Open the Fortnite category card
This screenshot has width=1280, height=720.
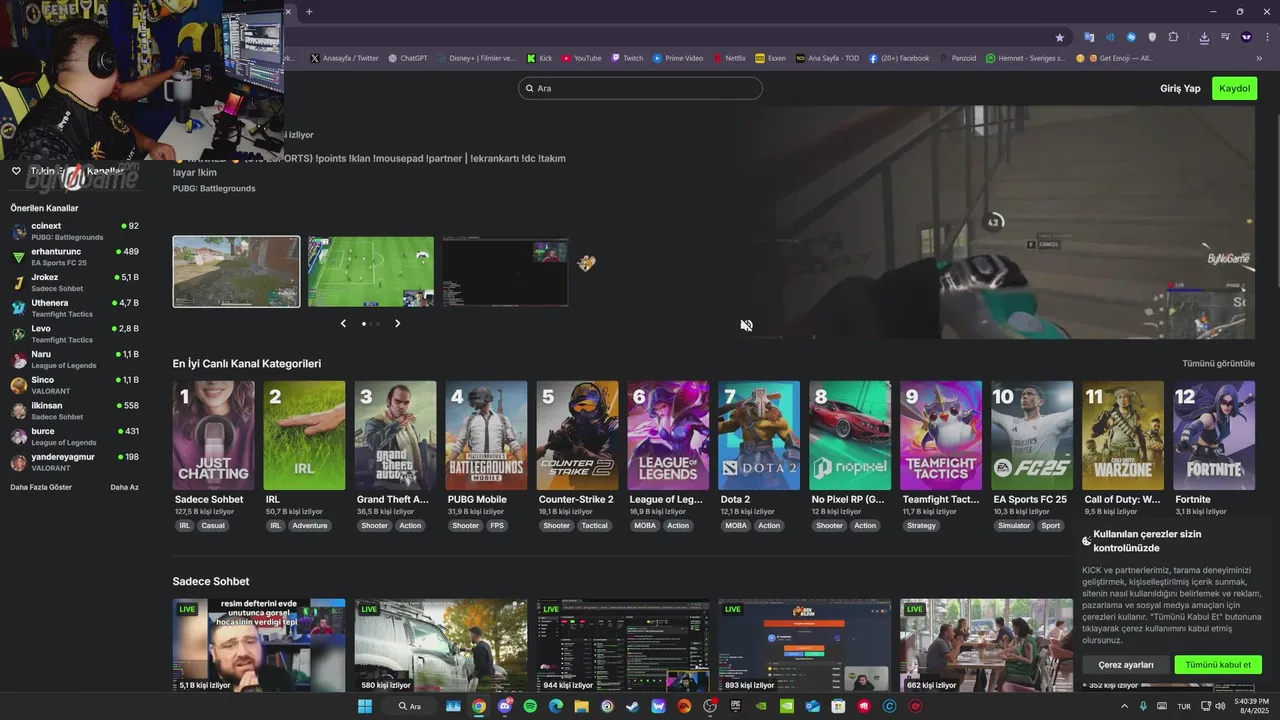point(1214,435)
